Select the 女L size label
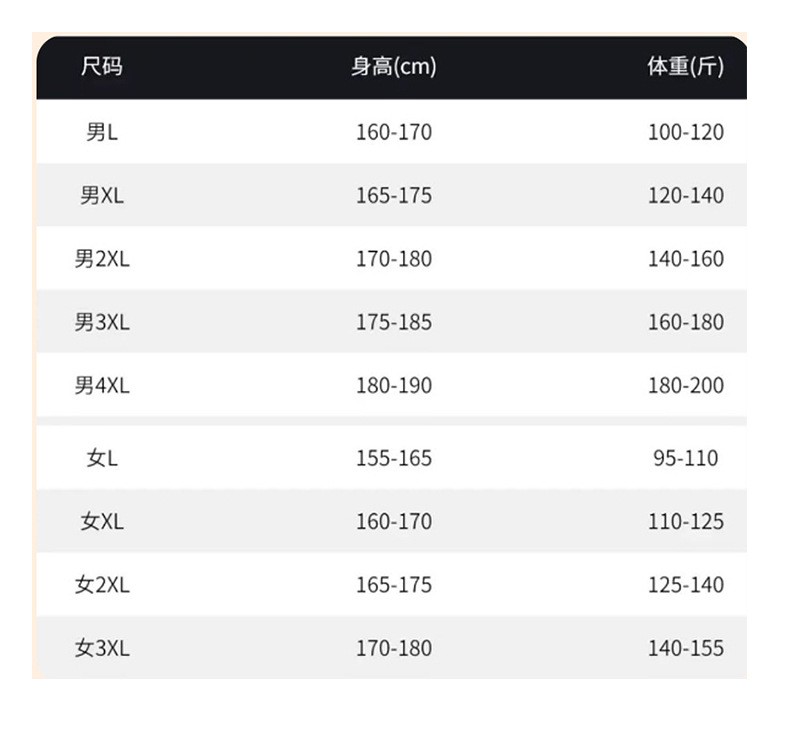Viewport: 790px width, 752px height. (x=102, y=458)
